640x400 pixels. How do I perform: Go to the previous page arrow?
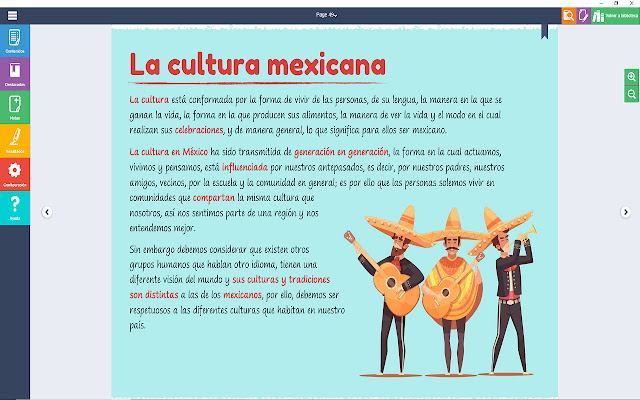(x=47, y=212)
